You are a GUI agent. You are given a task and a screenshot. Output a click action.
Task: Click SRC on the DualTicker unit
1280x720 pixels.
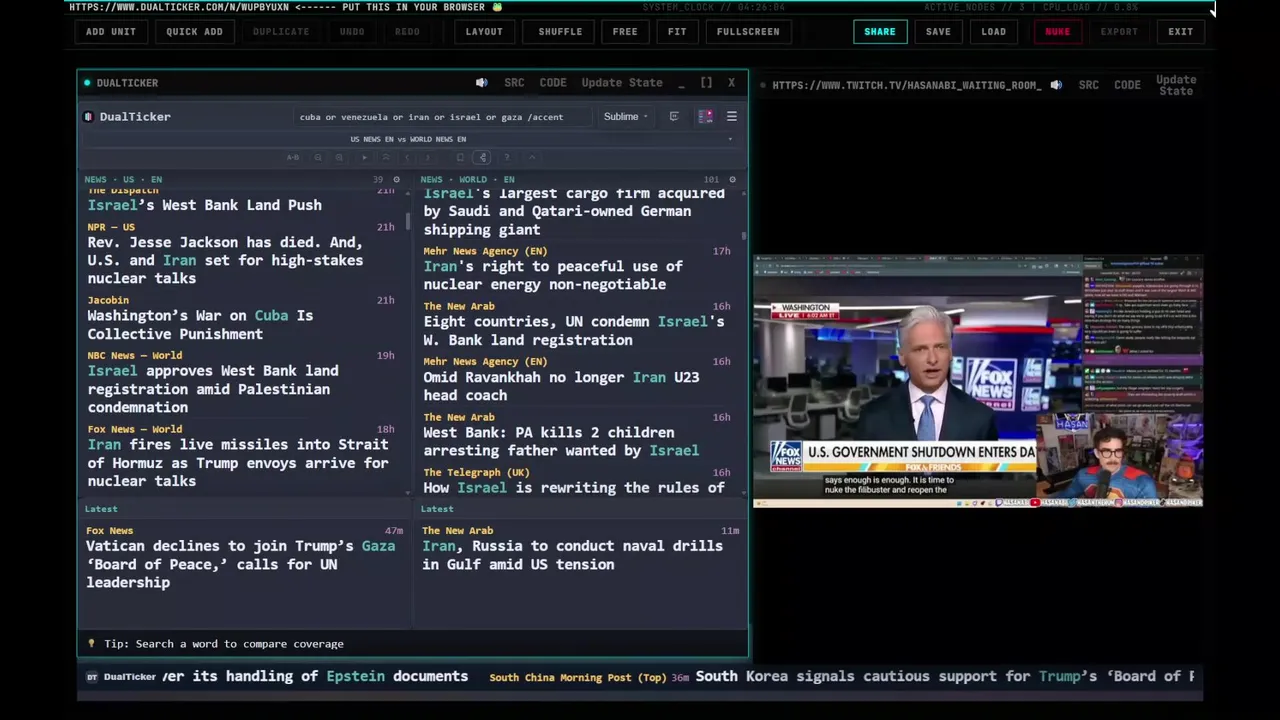(x=514, y=83)
